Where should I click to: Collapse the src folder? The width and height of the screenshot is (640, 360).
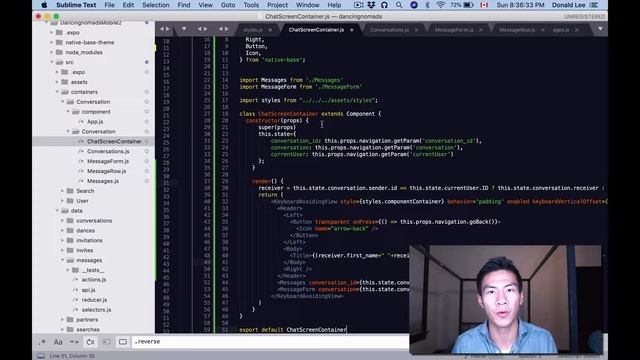[x=52, y=62]
